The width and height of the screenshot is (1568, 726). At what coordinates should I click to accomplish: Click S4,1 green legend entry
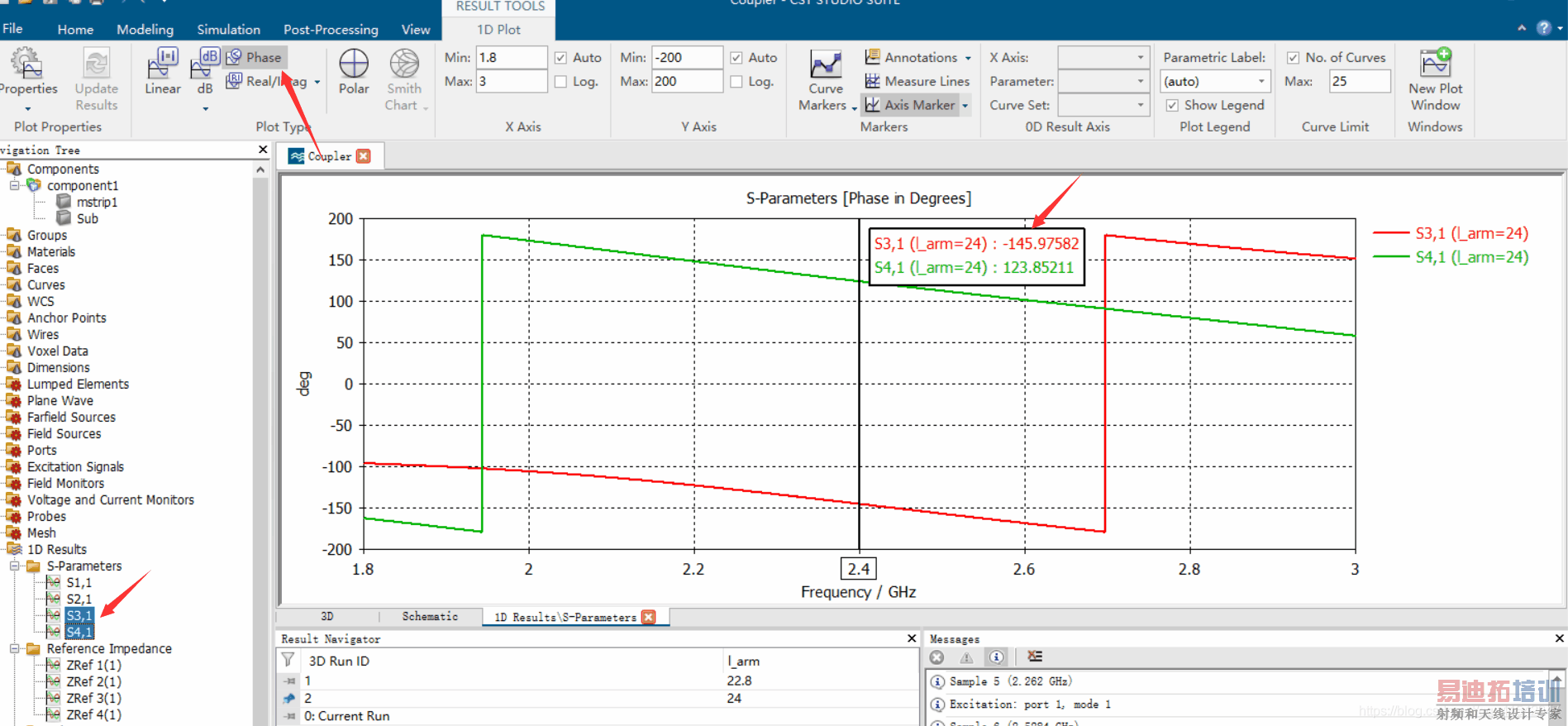tap(1451, 257)
